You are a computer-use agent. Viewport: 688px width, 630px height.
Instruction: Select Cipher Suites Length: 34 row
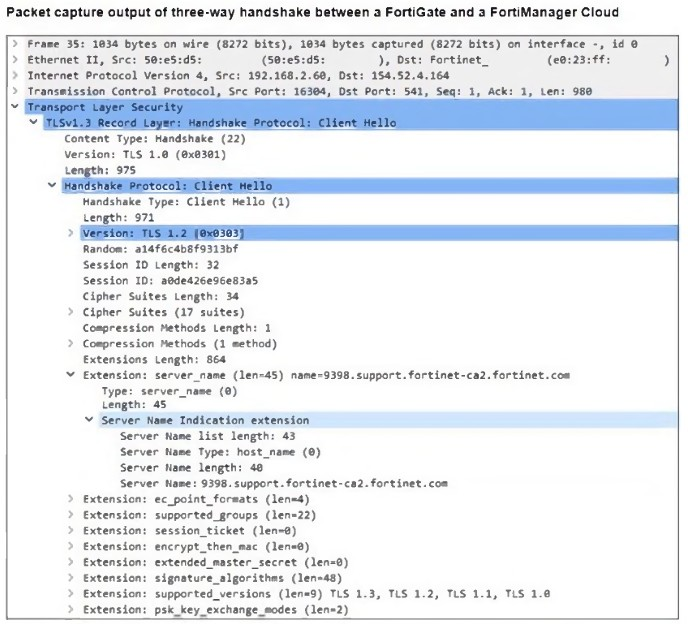[161, 297]
